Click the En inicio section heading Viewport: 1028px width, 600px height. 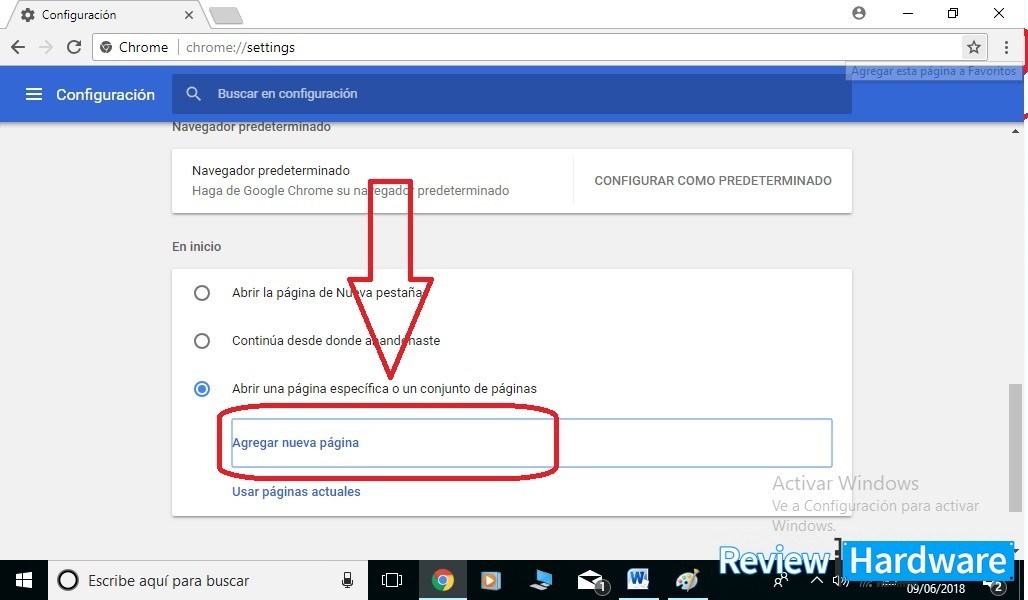[x=197, y=247]
